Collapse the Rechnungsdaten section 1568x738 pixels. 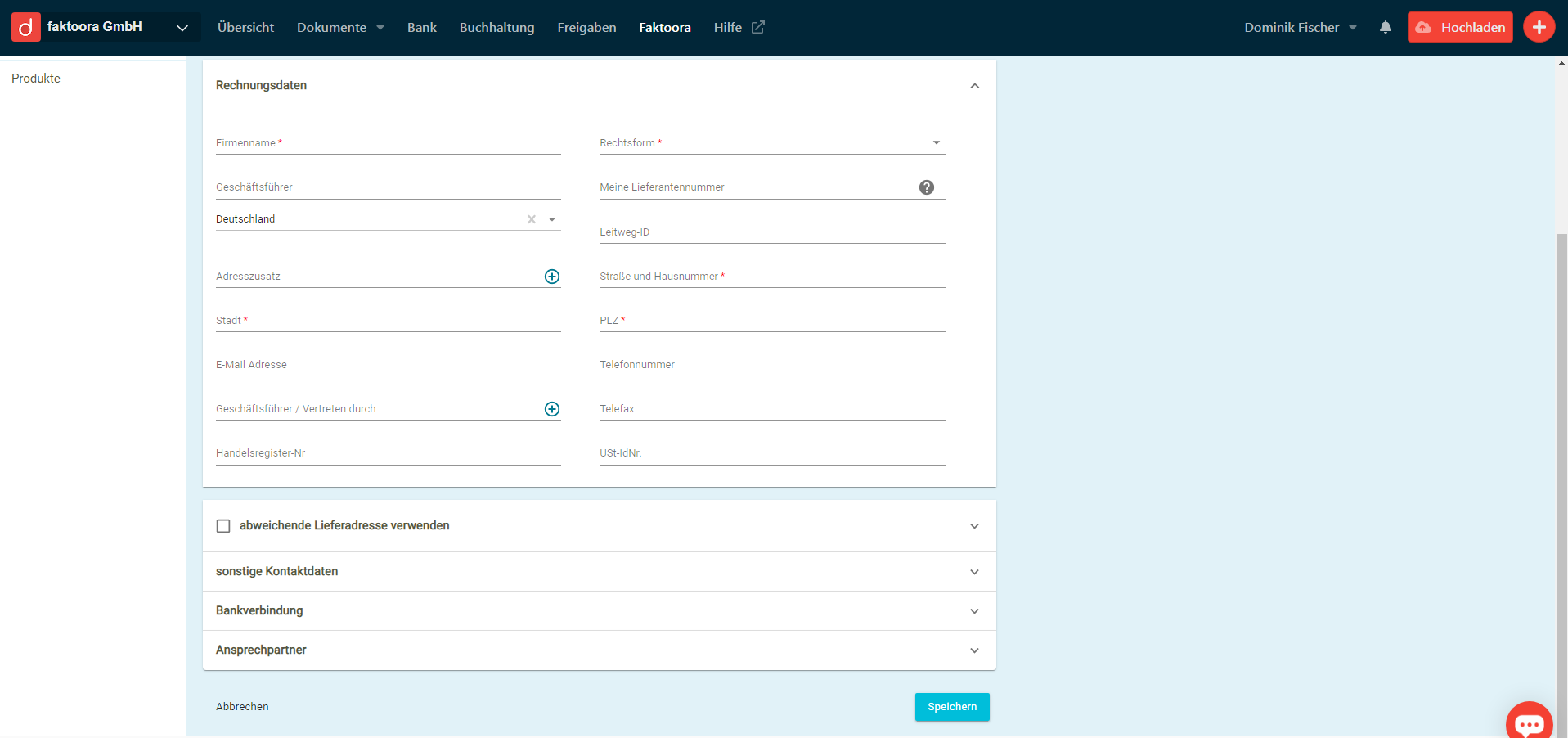click(974, 86)
